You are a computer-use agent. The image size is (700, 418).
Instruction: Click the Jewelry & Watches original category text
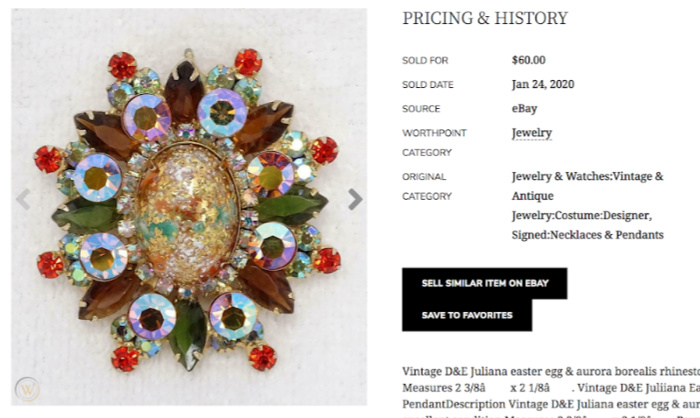587,177
